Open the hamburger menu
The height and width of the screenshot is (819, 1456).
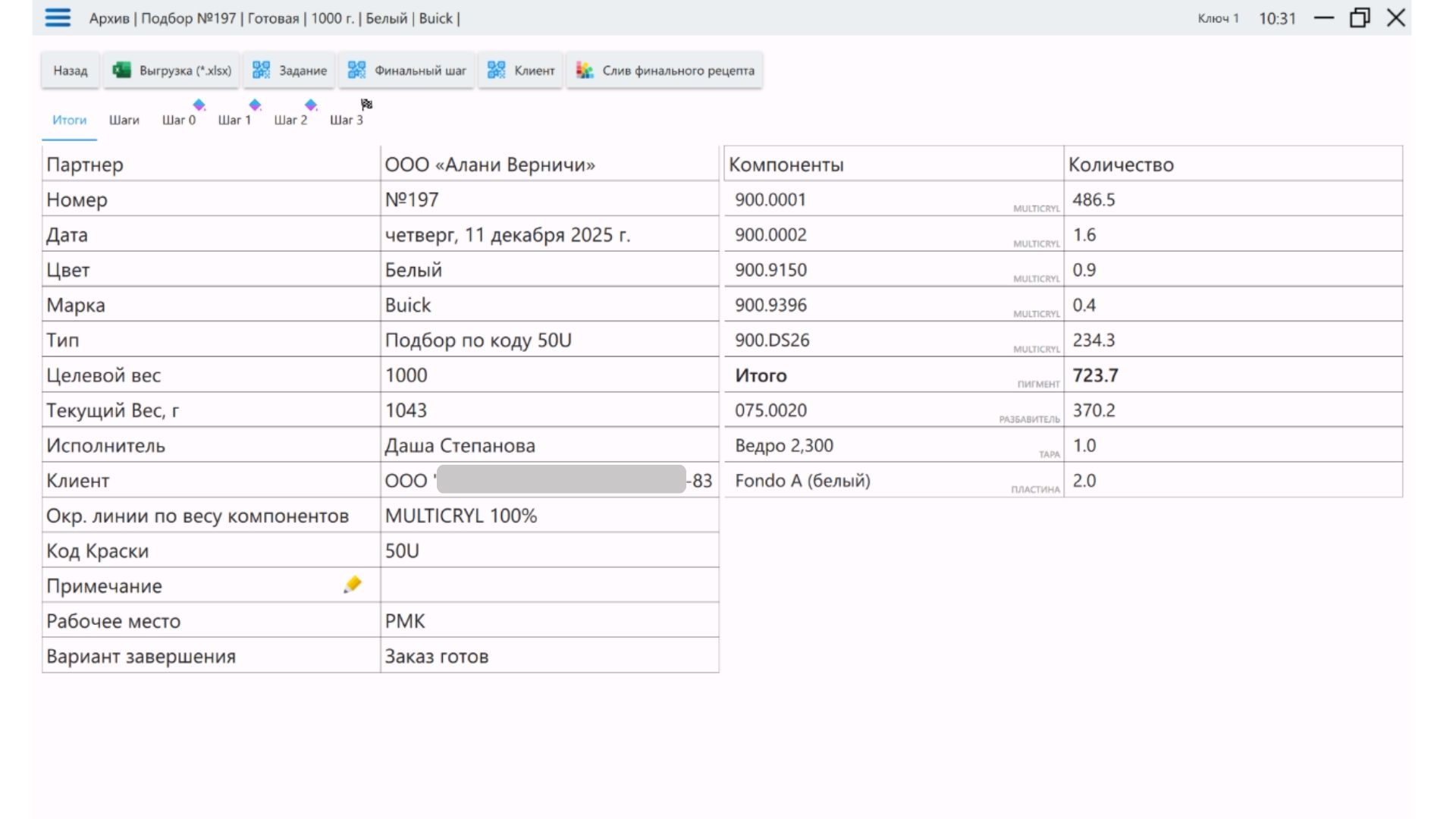[58, 18]
